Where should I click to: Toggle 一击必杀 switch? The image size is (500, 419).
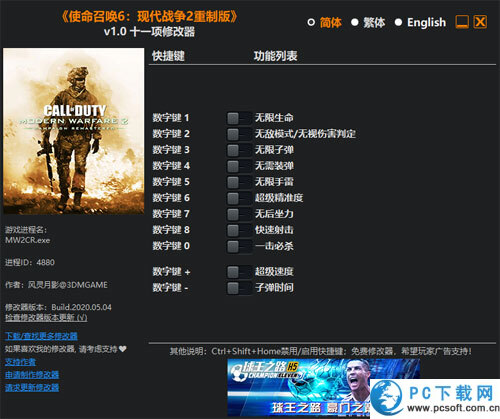tap(239, 246)
